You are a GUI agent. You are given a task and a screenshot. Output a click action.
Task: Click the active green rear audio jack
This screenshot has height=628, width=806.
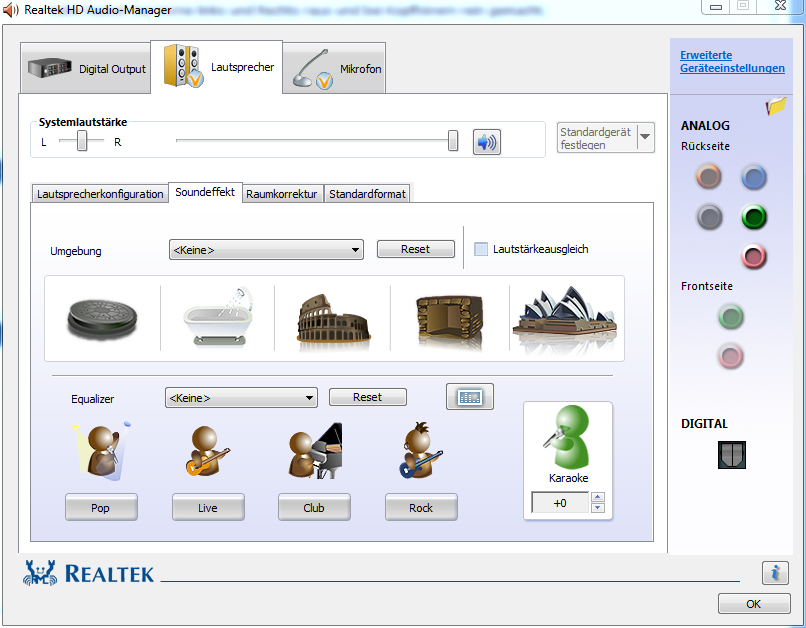click(x=754, y=216)
